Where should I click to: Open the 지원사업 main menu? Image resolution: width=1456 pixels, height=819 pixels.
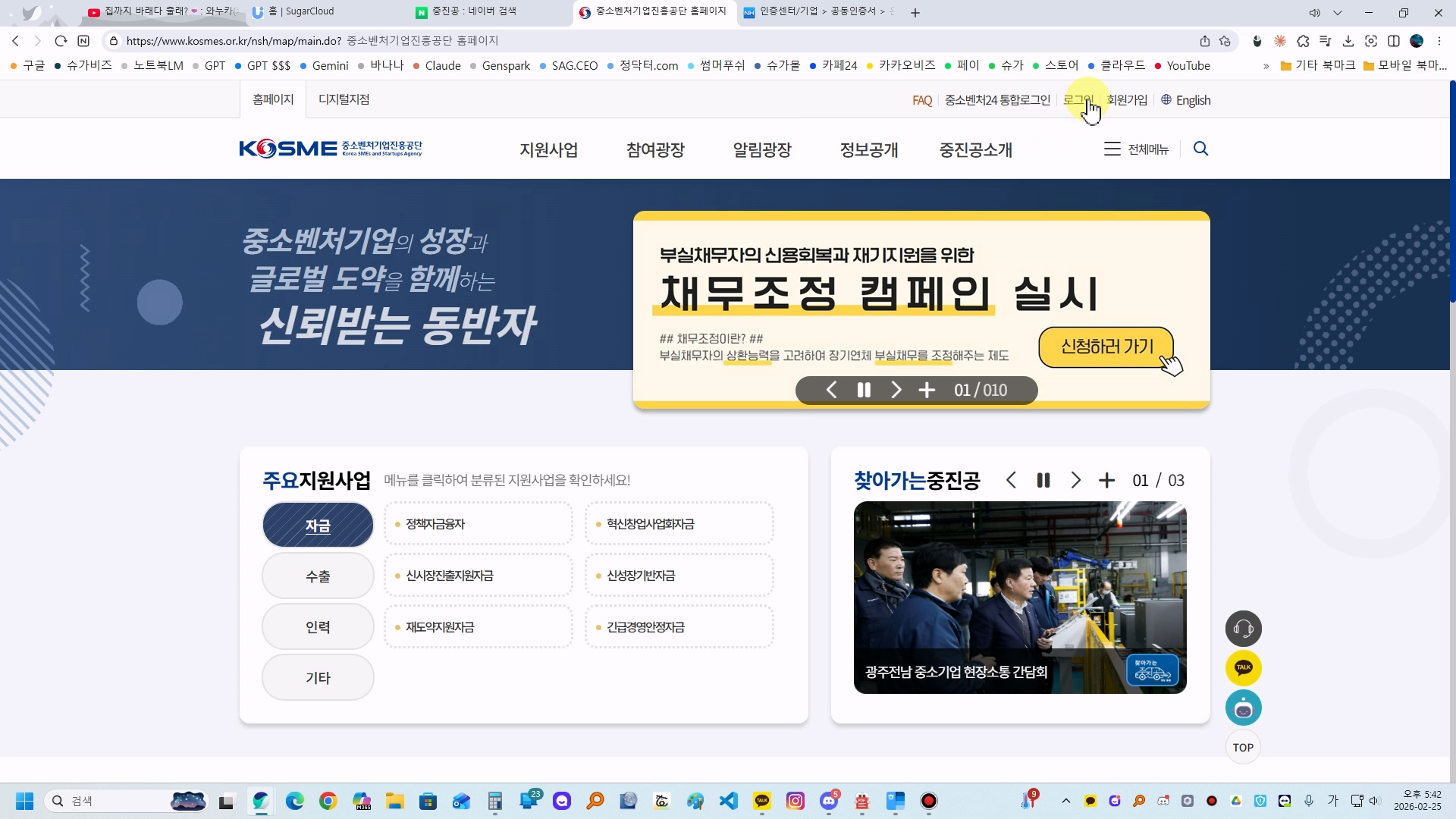click(548, 150)
